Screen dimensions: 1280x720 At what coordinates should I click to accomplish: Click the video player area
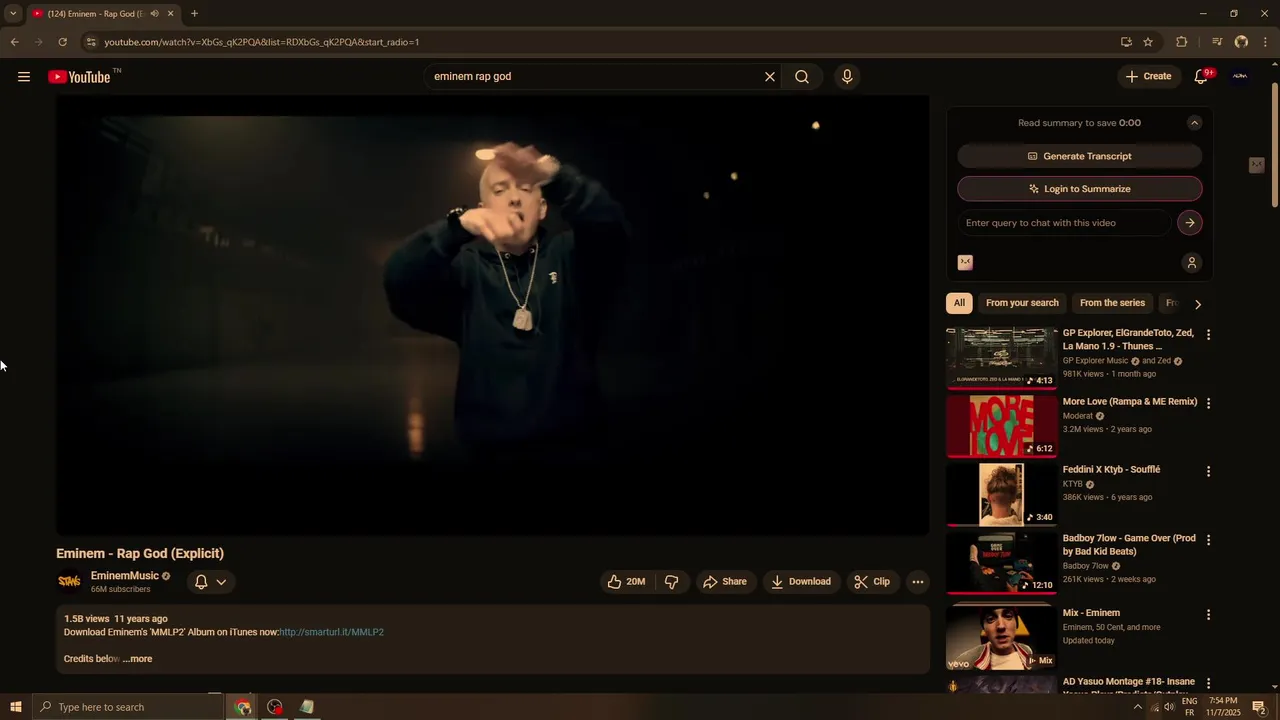(x=492, y=315)
